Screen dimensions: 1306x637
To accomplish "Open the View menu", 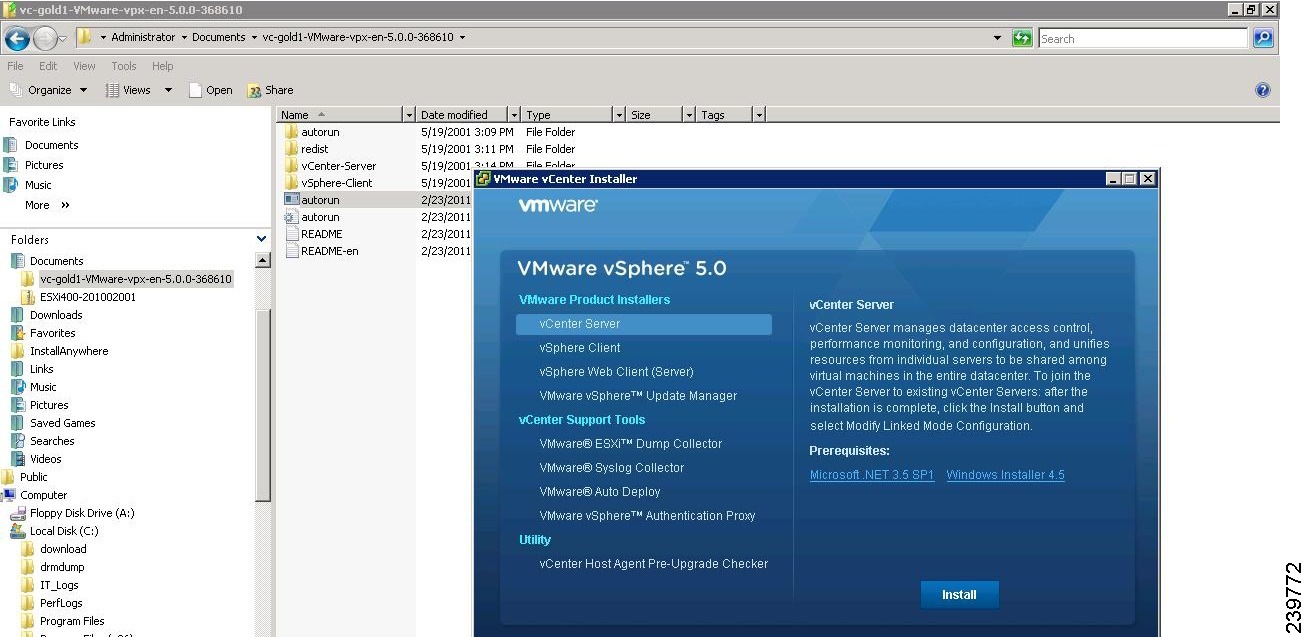I will 84,66.
